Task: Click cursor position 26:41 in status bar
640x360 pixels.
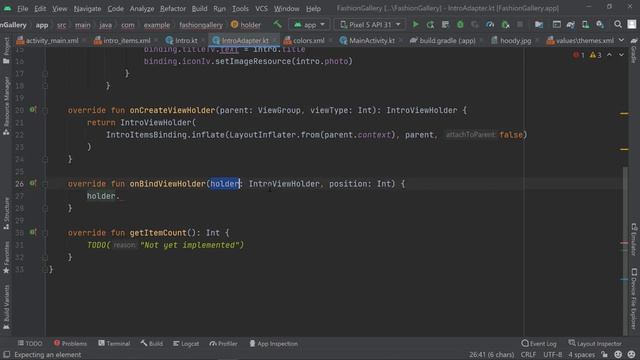Action: (491, 355)
